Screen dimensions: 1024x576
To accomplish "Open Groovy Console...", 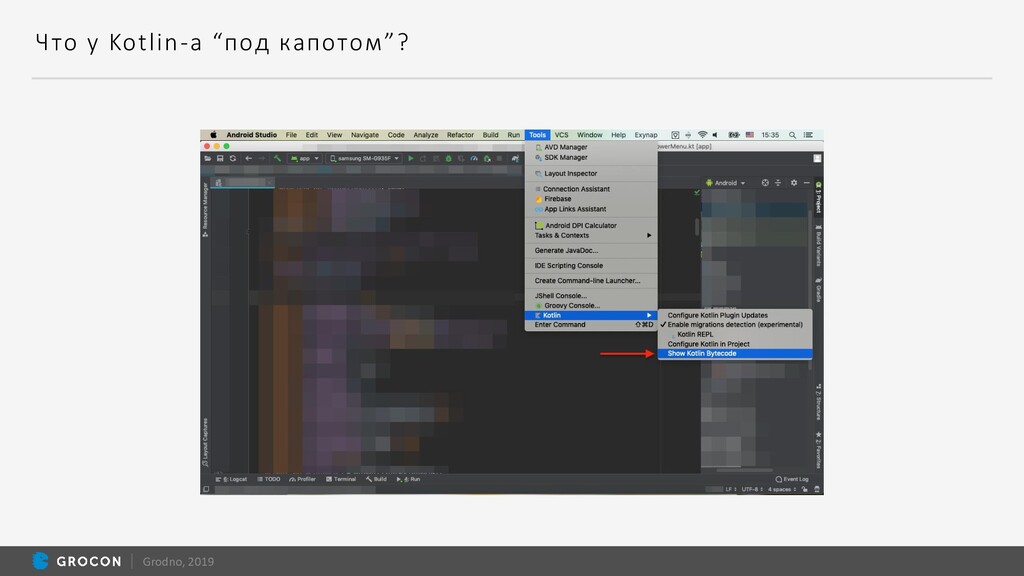I will 591,306.
